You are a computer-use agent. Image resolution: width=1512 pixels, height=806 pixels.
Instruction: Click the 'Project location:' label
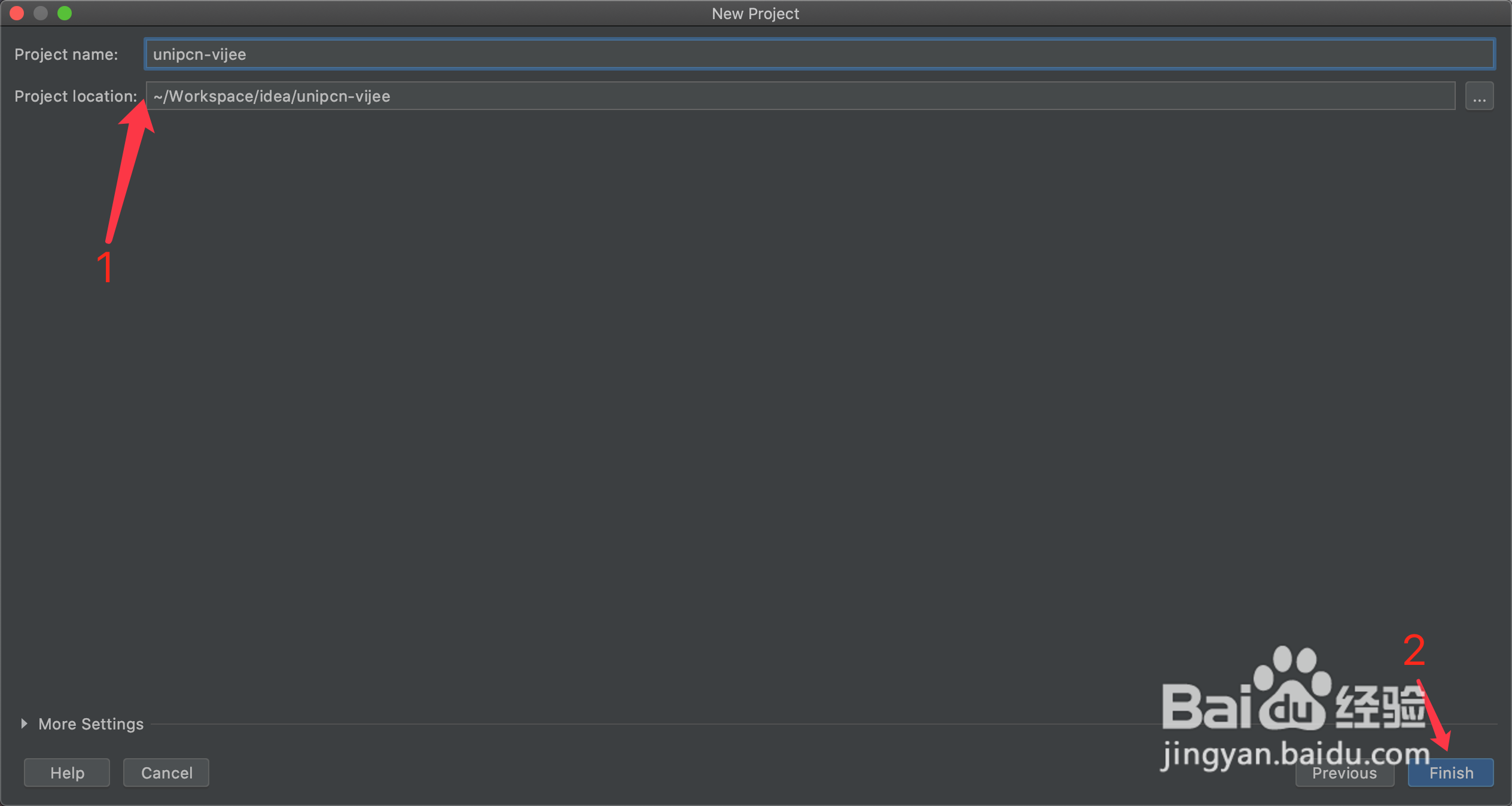point(75,96)
